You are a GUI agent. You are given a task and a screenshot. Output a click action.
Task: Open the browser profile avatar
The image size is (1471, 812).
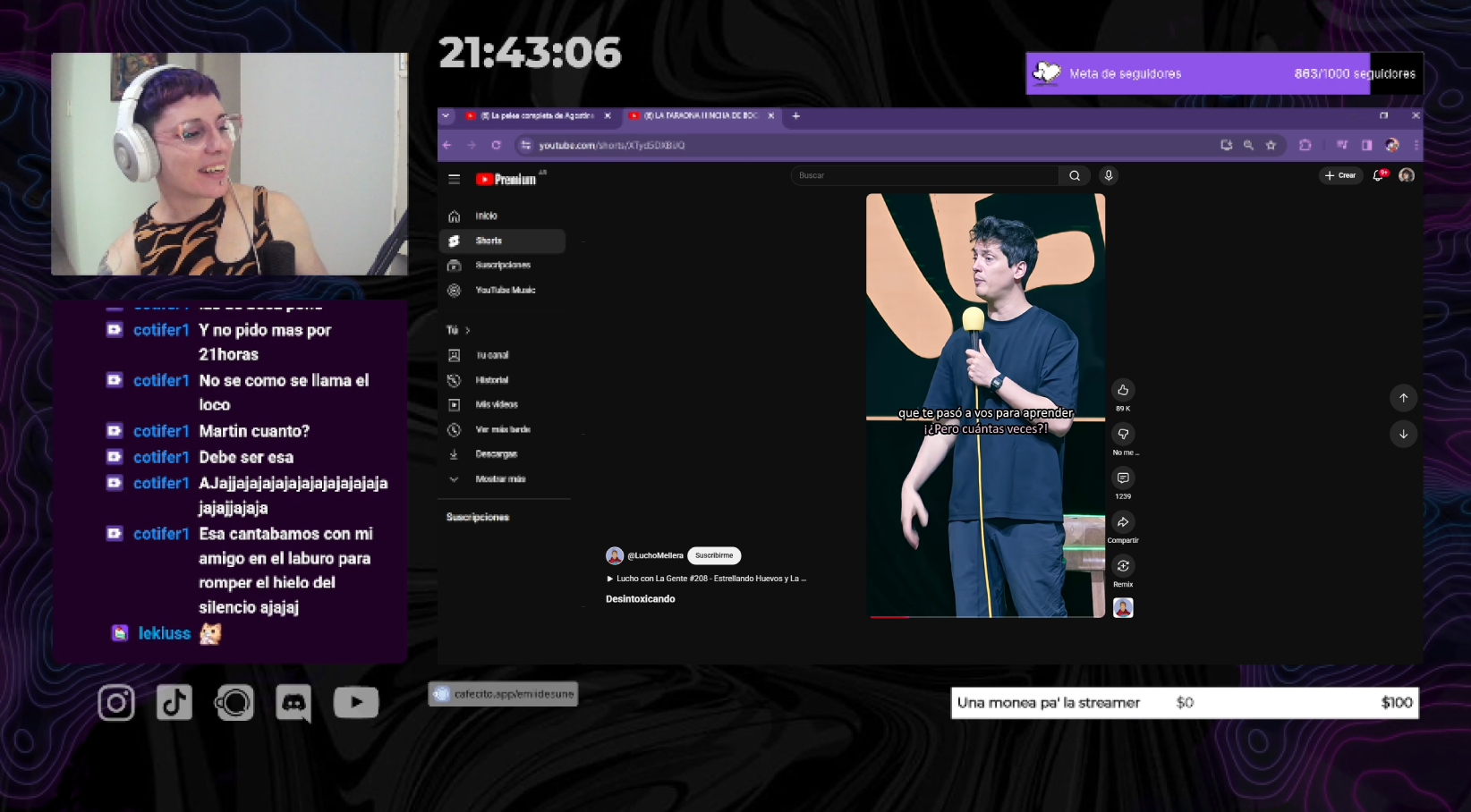1391,145
